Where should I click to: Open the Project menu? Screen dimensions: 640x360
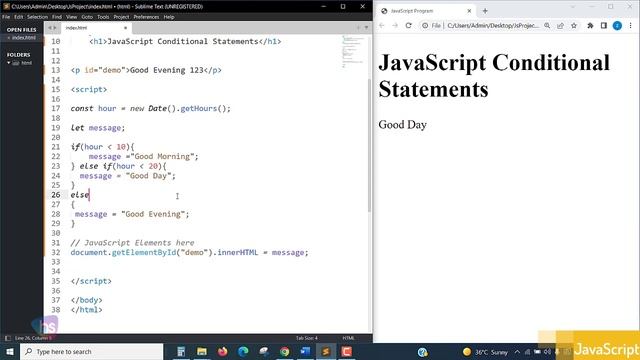tap(121, 17)
